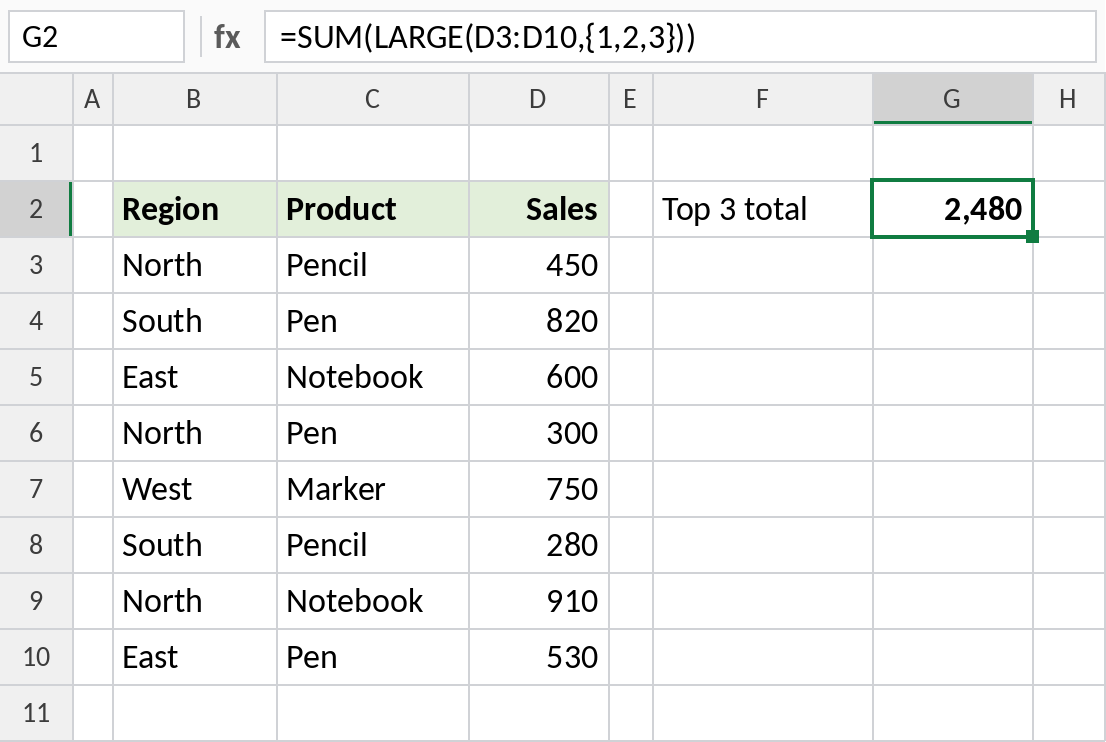This screenshot has height=742, width=1106.
Task: Click the Product header cell
Action: pos(373,209)
